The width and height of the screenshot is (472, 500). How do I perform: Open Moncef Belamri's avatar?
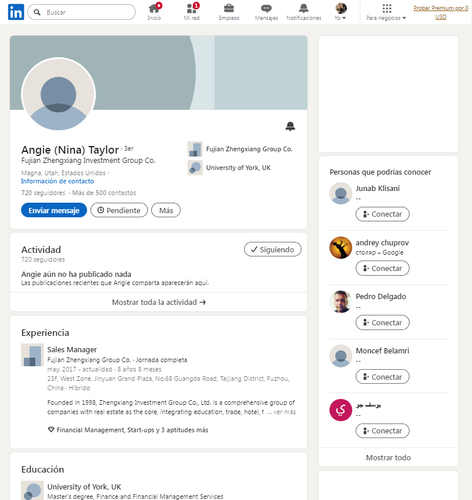341,356
